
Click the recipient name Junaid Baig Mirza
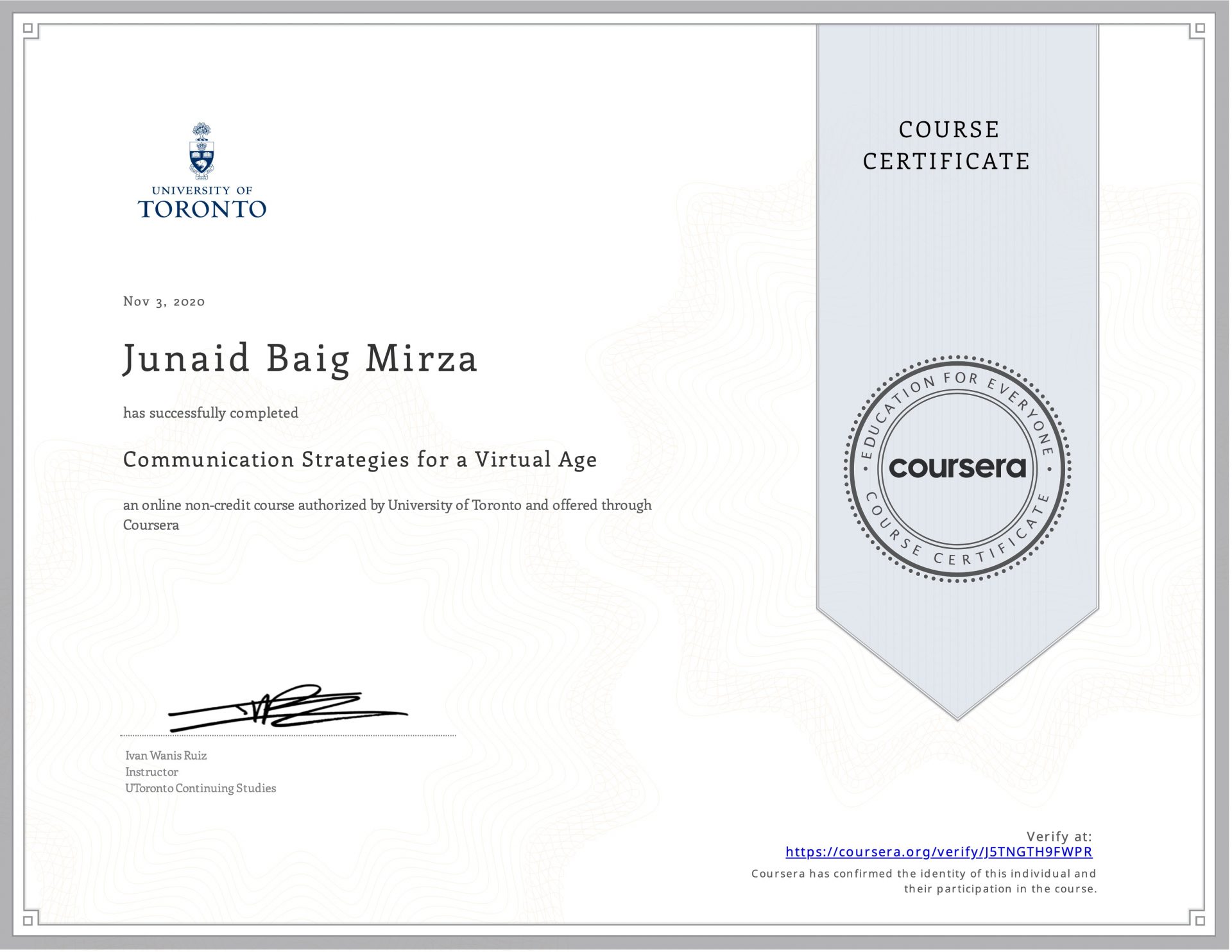[x=300, y=358]
